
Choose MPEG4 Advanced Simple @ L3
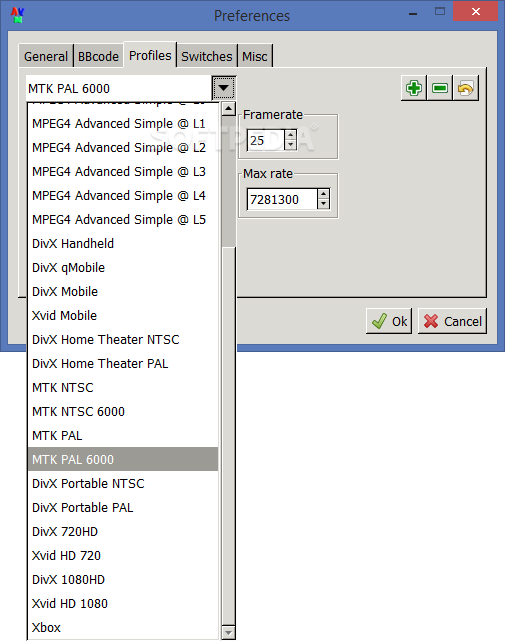(x=123, y=172)
